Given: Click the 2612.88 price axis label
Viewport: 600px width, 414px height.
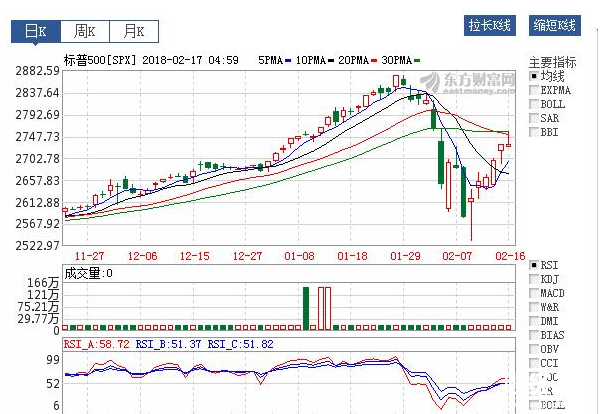Looking at the screenshot, I should pos(38,202).
